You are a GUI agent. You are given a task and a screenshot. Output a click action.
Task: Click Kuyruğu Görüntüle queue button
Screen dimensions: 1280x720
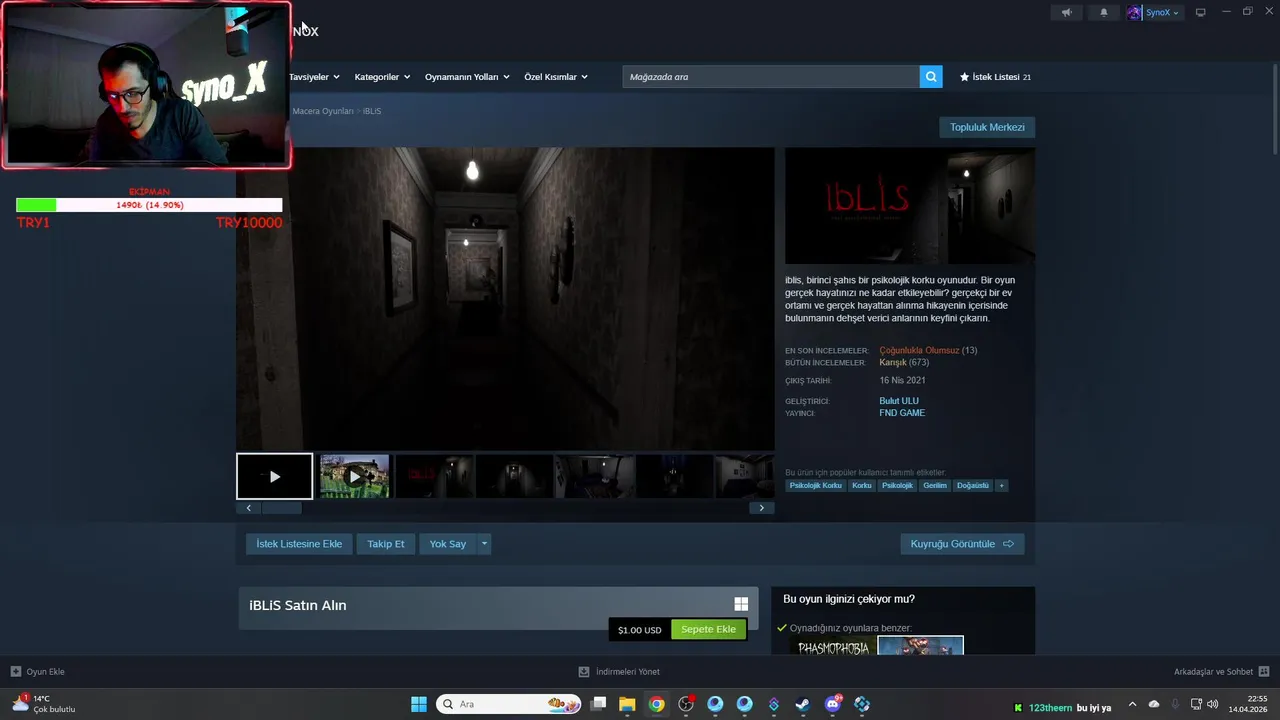[x=962, y=544]
